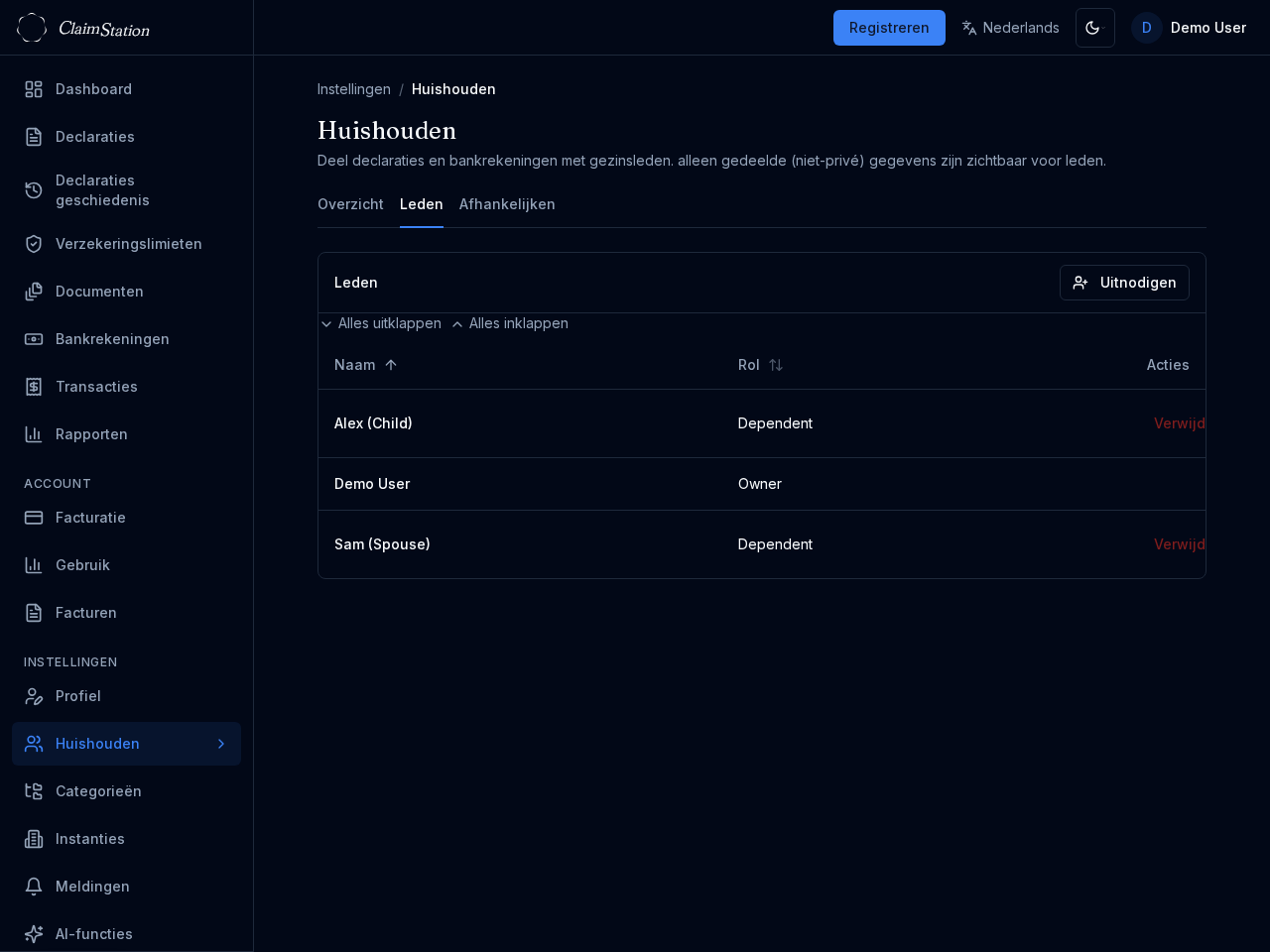Open the Nederlands language dropdown
This screenshot has height=952, width=1270.
(1010, 28)
